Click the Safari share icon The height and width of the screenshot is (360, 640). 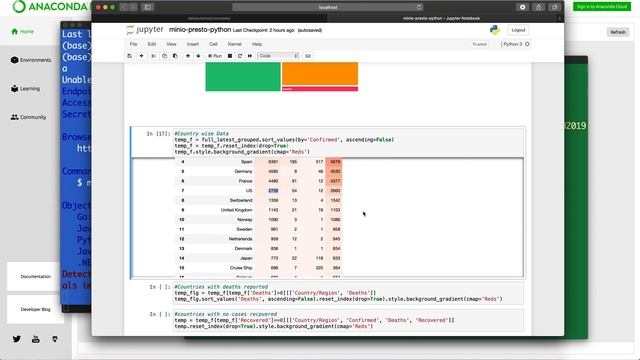coord(538,7)
